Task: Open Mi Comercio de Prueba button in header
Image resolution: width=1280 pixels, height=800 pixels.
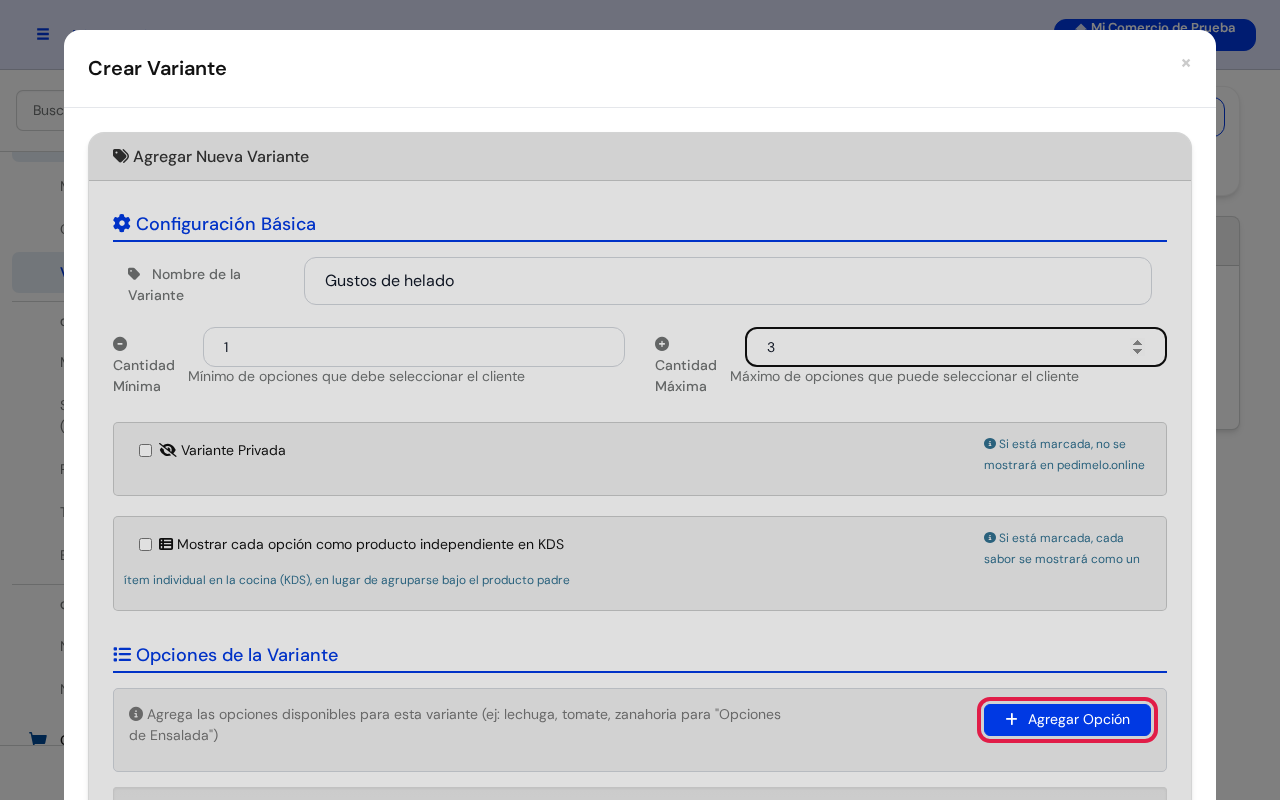Action: point(1155,34)
